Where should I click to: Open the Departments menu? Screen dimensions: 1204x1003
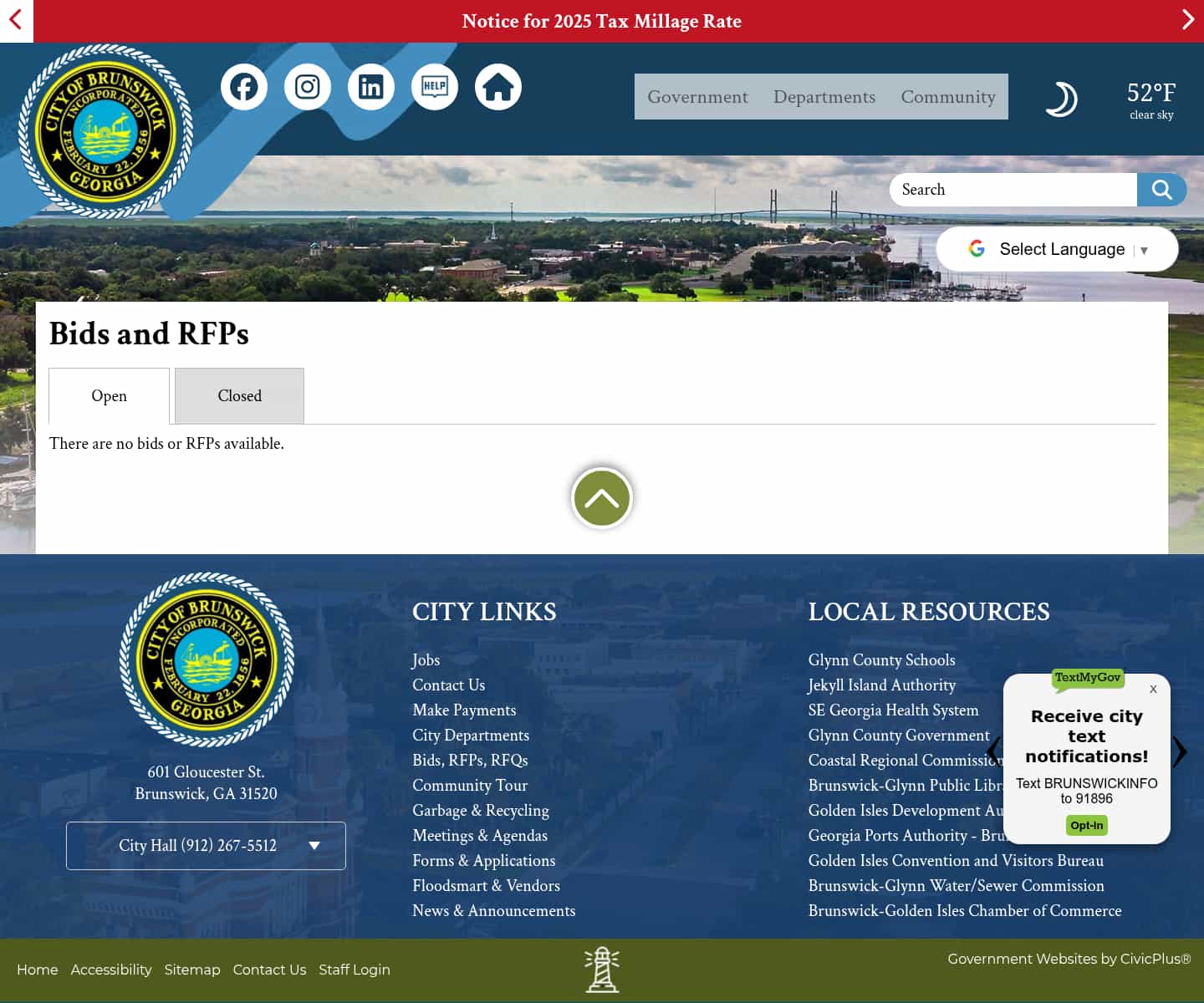824,96
